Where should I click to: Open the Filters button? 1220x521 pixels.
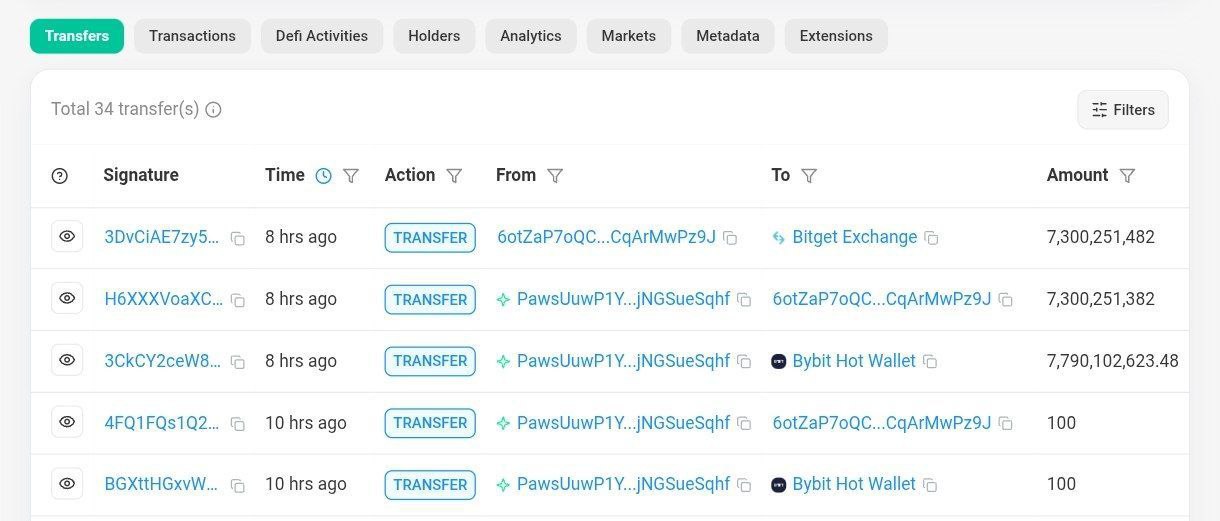1123,110
